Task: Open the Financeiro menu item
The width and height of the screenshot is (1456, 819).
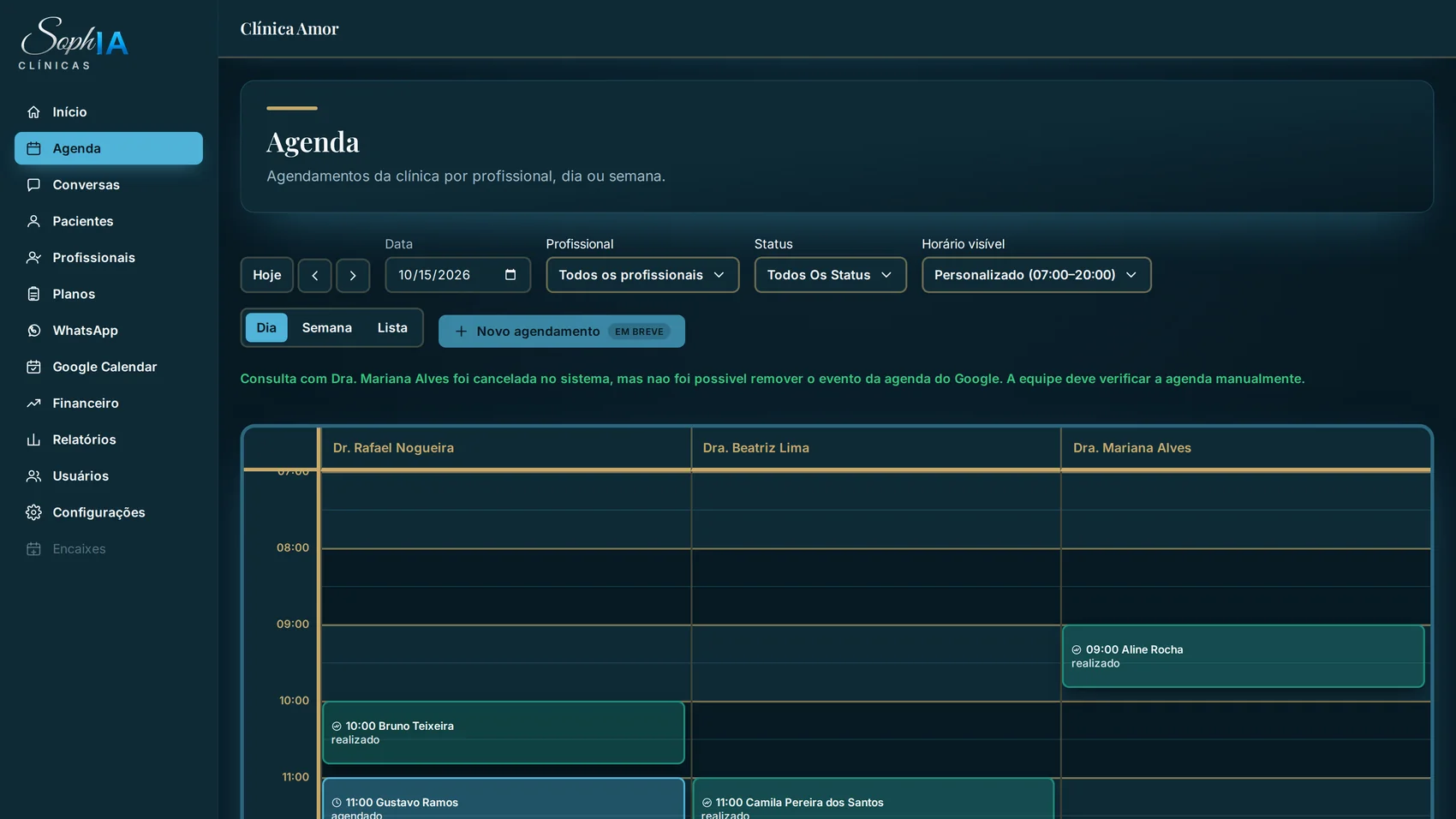Action: click(109, 404)
